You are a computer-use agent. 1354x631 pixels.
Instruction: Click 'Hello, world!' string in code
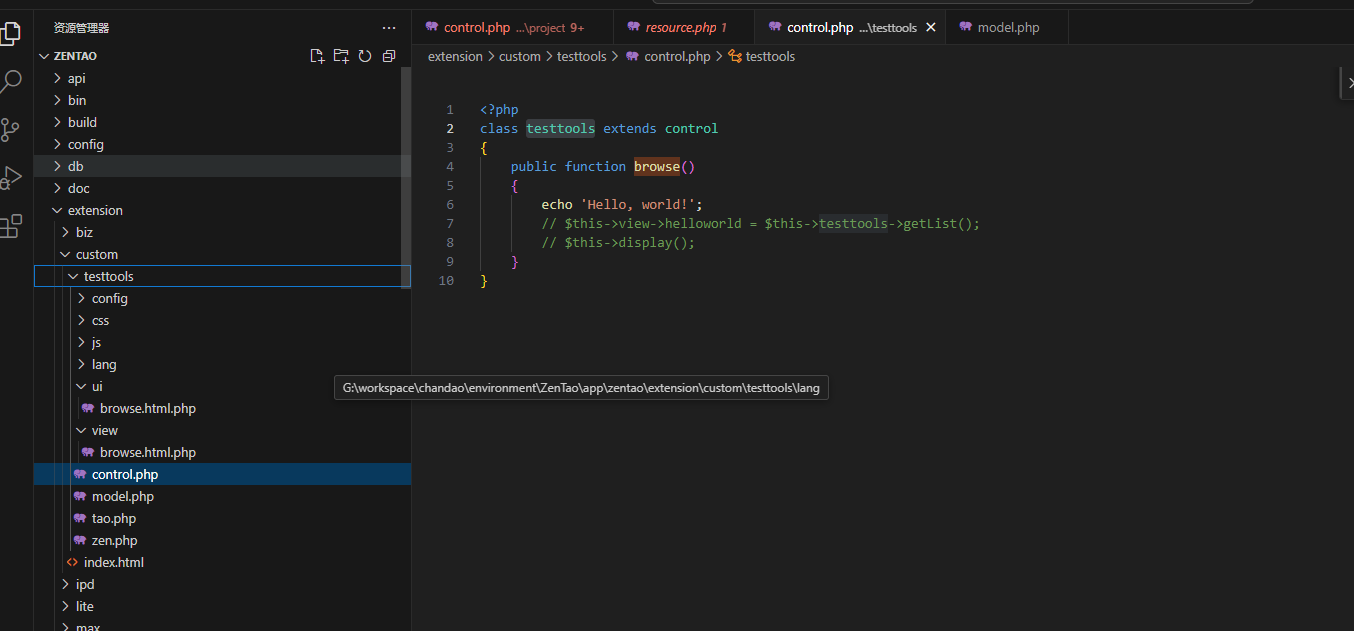638,204
